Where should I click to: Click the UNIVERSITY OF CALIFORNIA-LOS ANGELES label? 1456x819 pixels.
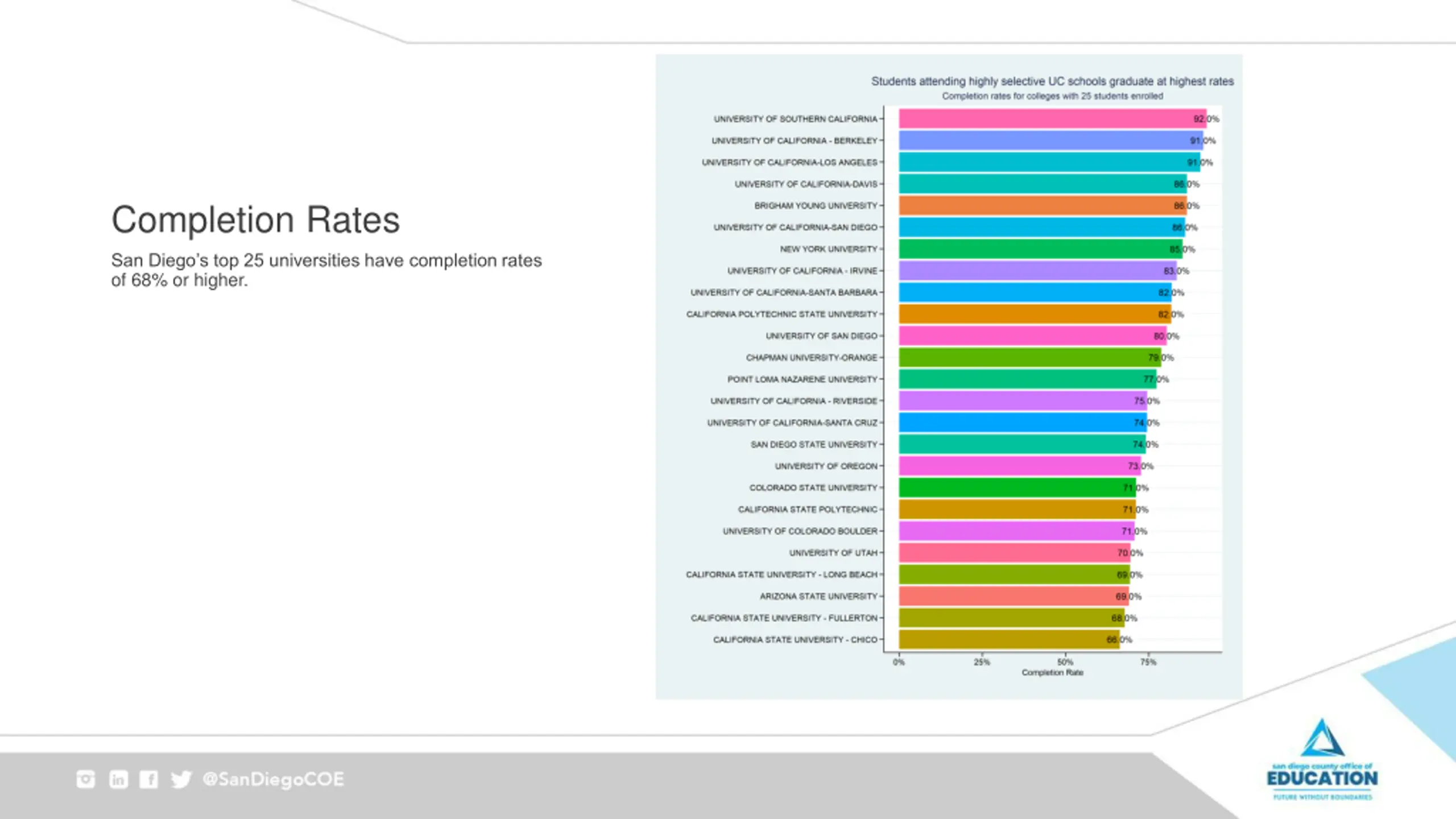coord(789,163)
